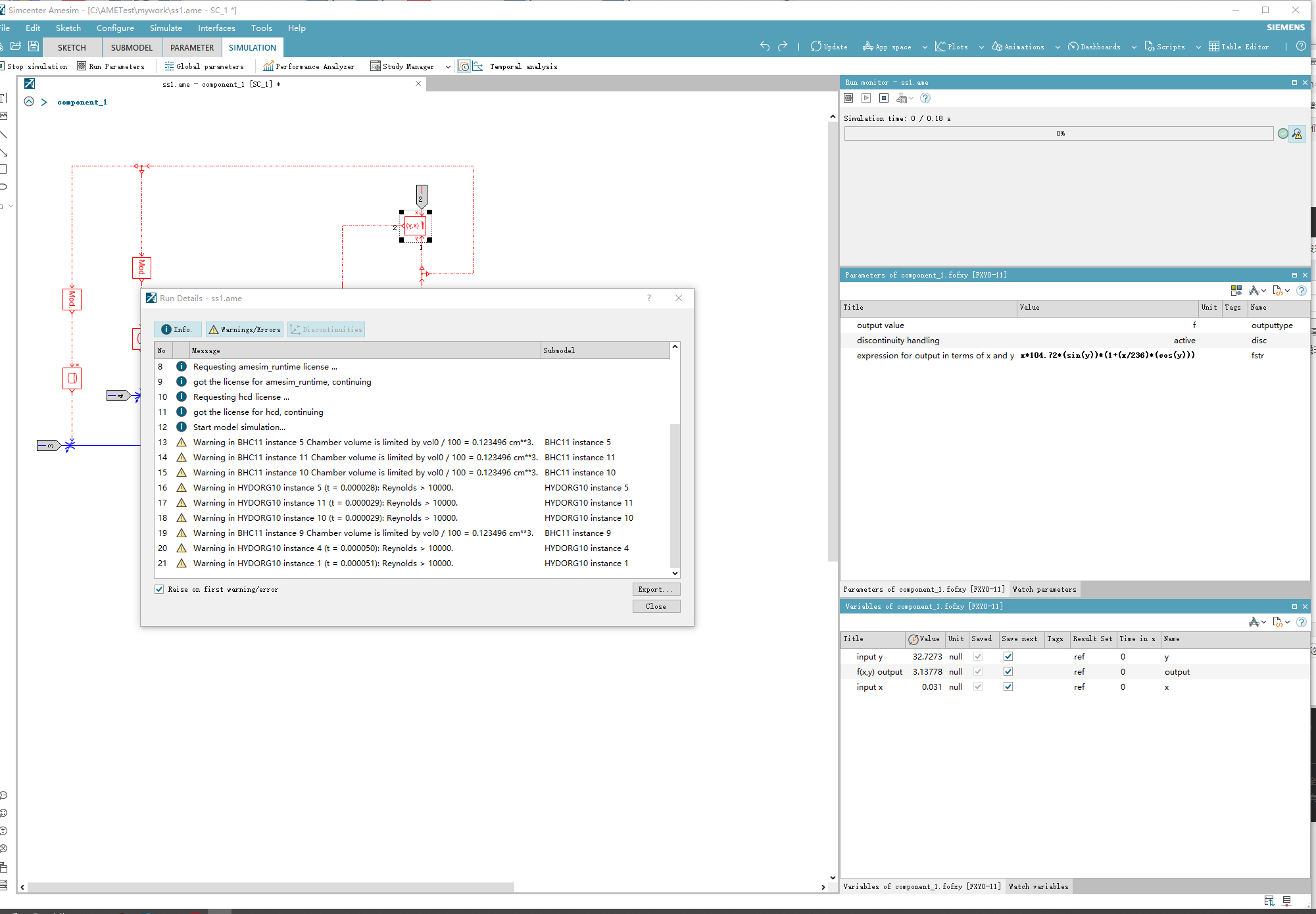Click the Run Details help question mark
Screen dimensions: 1316x914
649,298
